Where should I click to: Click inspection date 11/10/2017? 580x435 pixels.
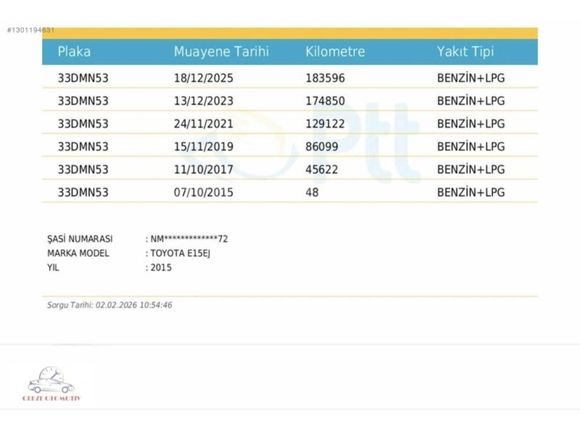(203, 170)
